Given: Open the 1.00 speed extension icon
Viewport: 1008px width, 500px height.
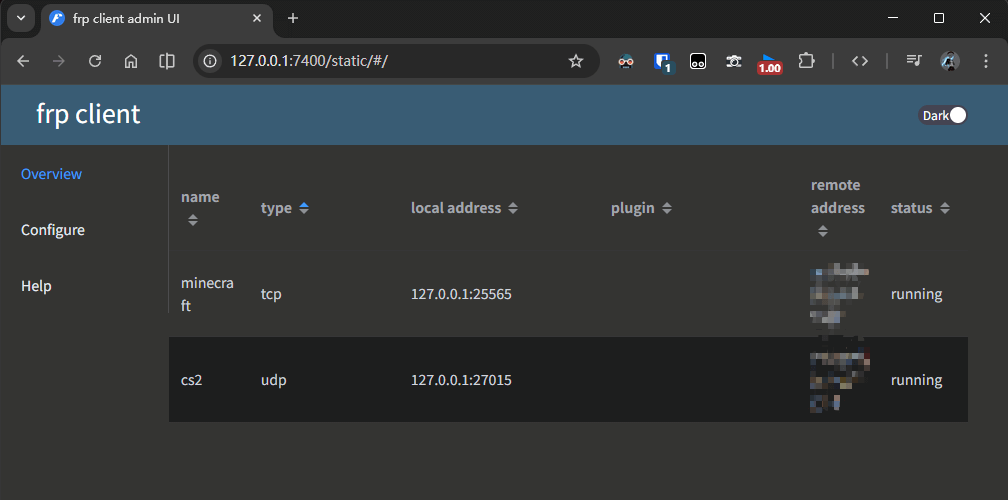Looking at the screenshot, I should point(770,63).
